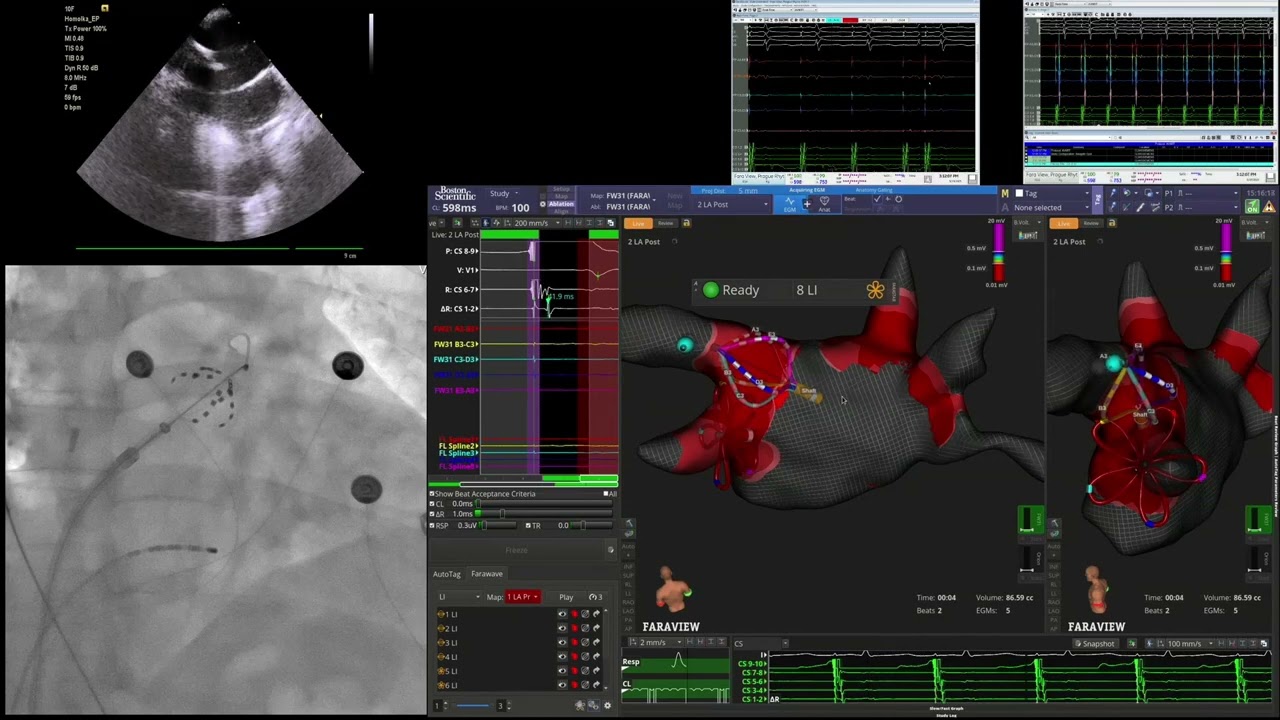The height and width of the screenshot is (720, 1280).
Task: Select the Ablation workflow step
Action: click(561, 204)
